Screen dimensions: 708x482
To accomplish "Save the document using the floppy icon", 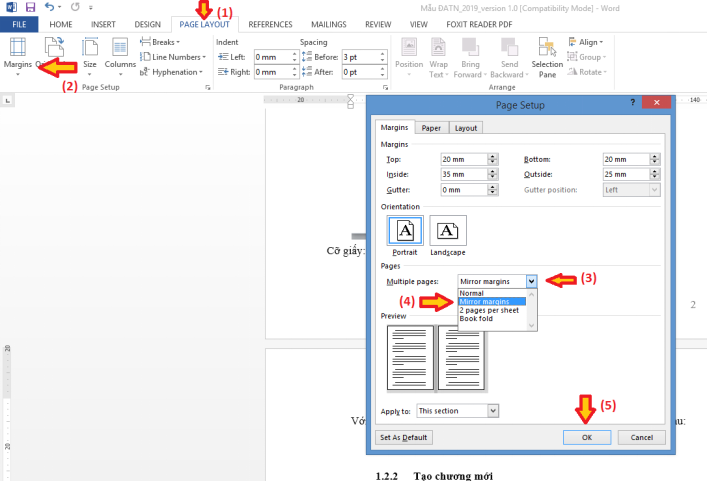I will (30, 7).
